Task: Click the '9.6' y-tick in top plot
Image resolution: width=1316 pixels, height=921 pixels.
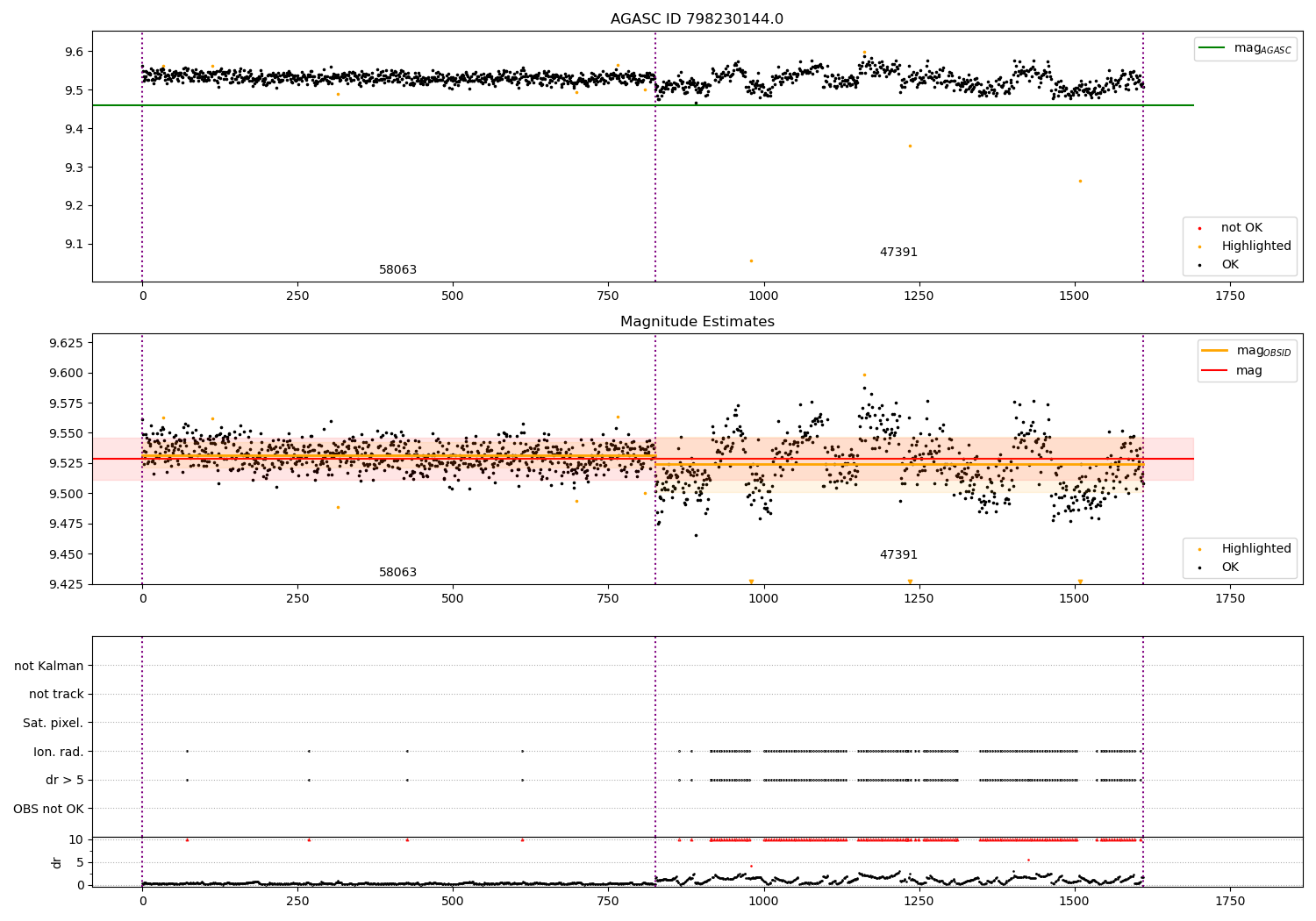Action: tap(74, 52)
